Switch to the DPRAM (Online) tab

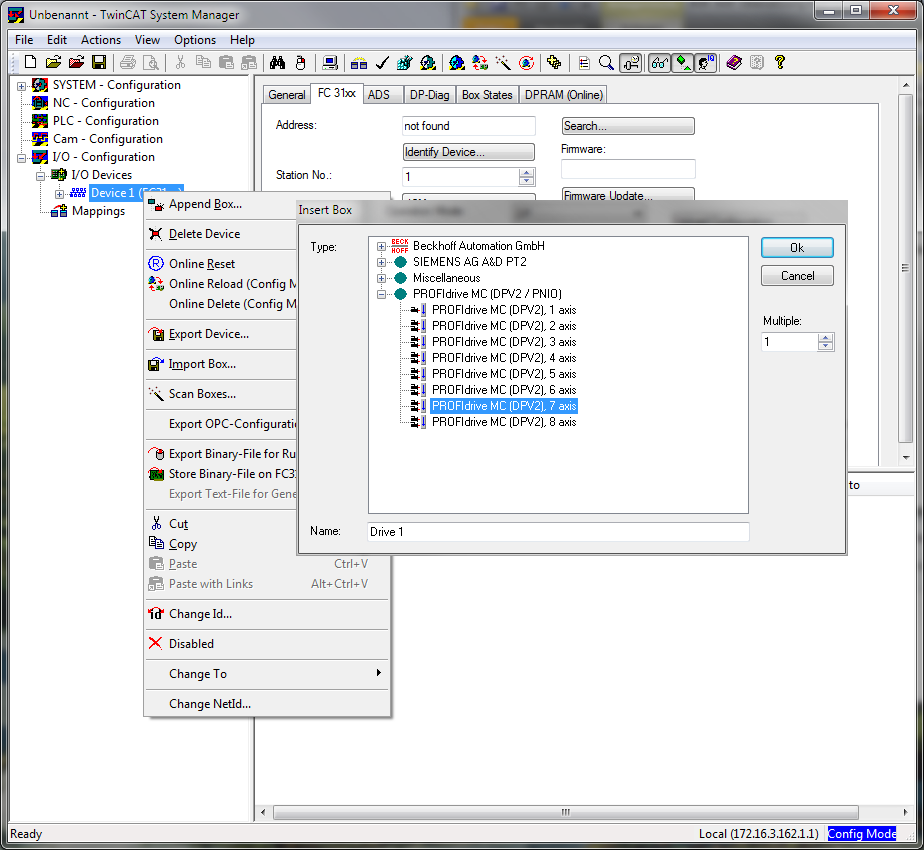pos(563,95)
